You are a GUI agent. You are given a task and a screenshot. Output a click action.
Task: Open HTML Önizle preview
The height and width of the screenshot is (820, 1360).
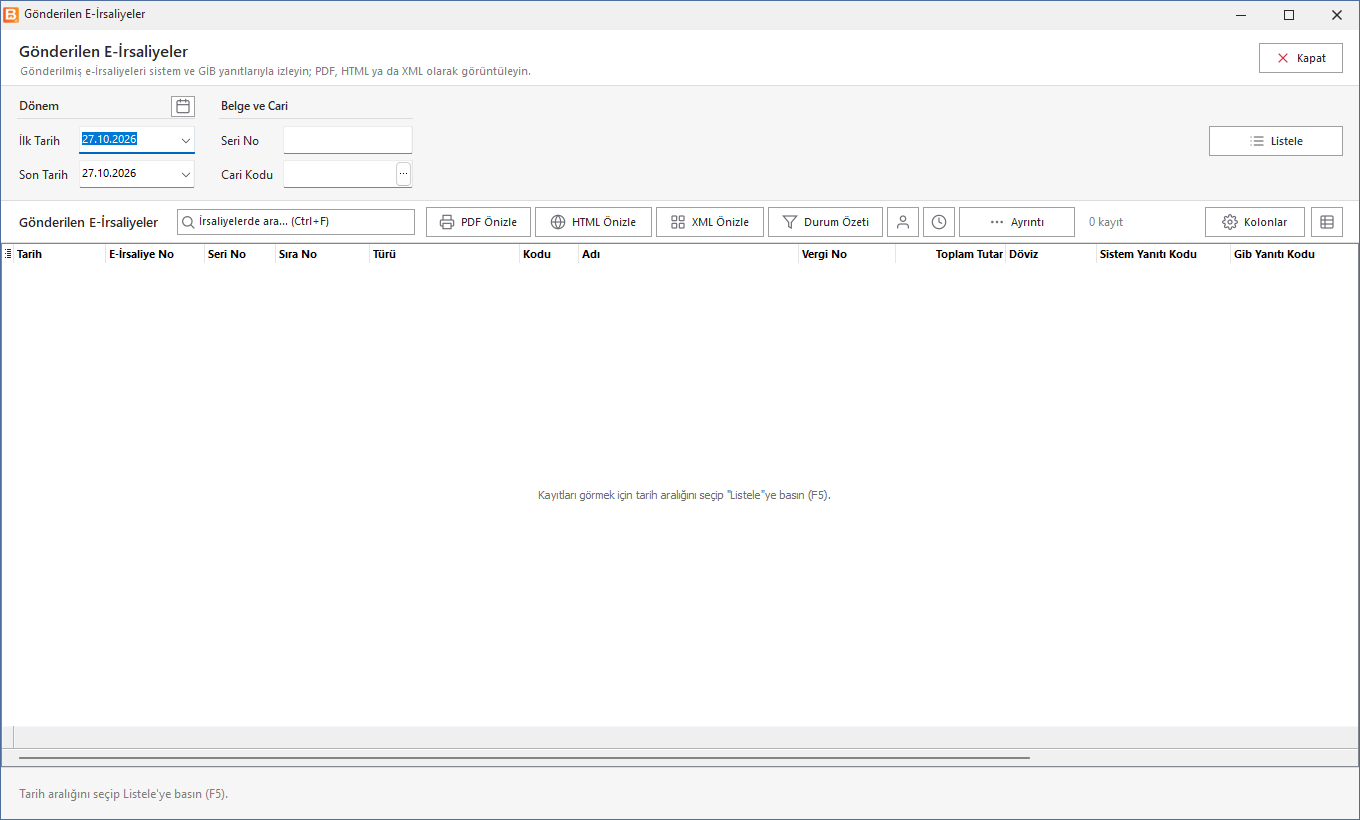tap(593, 222)
